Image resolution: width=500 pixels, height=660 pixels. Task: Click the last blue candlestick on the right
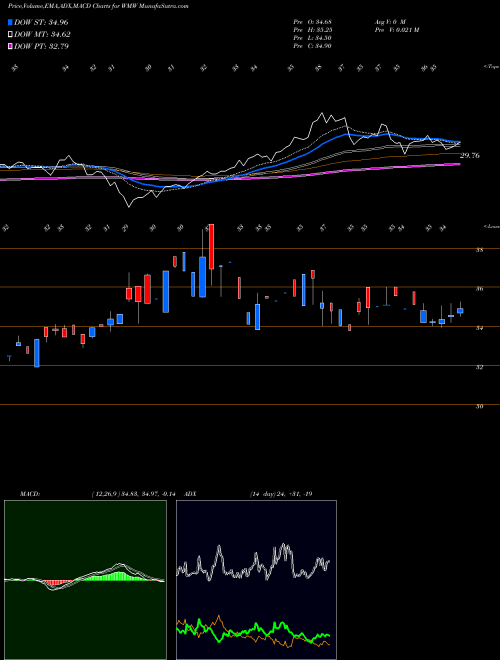click(x=460, y=311)
